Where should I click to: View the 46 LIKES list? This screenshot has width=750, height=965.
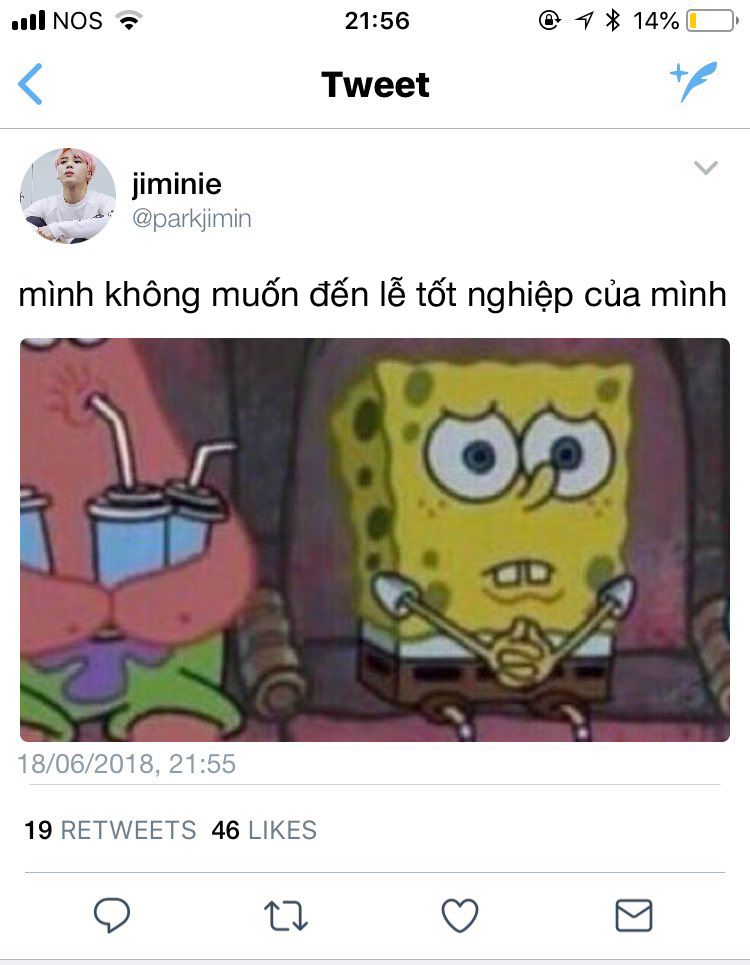(264, 830)
